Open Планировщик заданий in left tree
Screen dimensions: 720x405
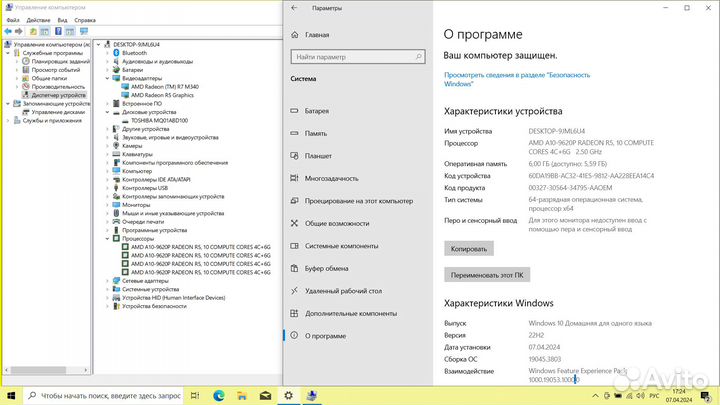tap(60, 61)
